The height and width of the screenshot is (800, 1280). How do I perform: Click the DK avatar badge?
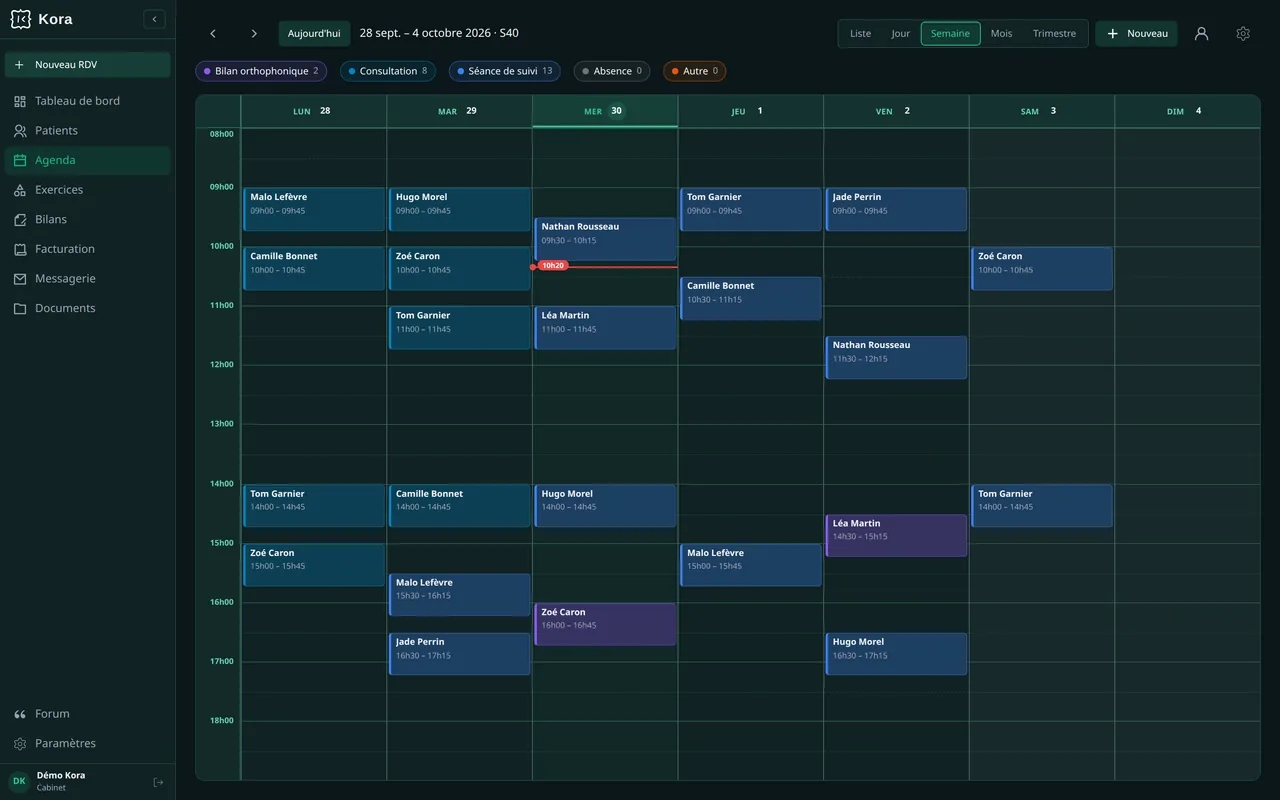(x=19, y=782)
